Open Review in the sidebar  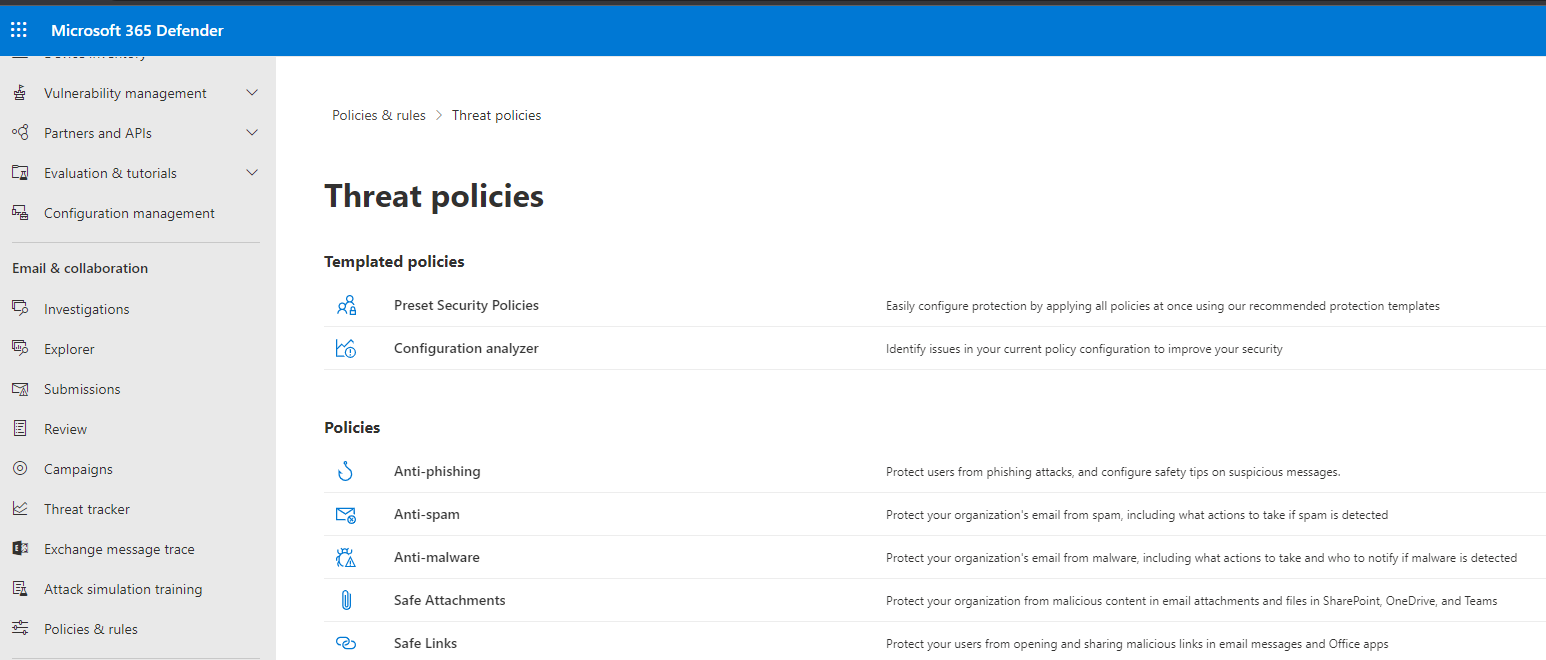click(x=65, y=429)
